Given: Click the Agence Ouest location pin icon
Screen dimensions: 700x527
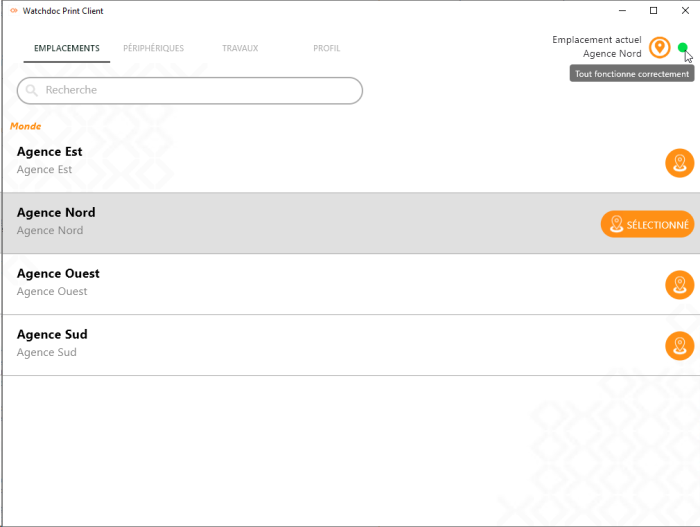Looking at the screenshot, I should (x=679, y=285).
